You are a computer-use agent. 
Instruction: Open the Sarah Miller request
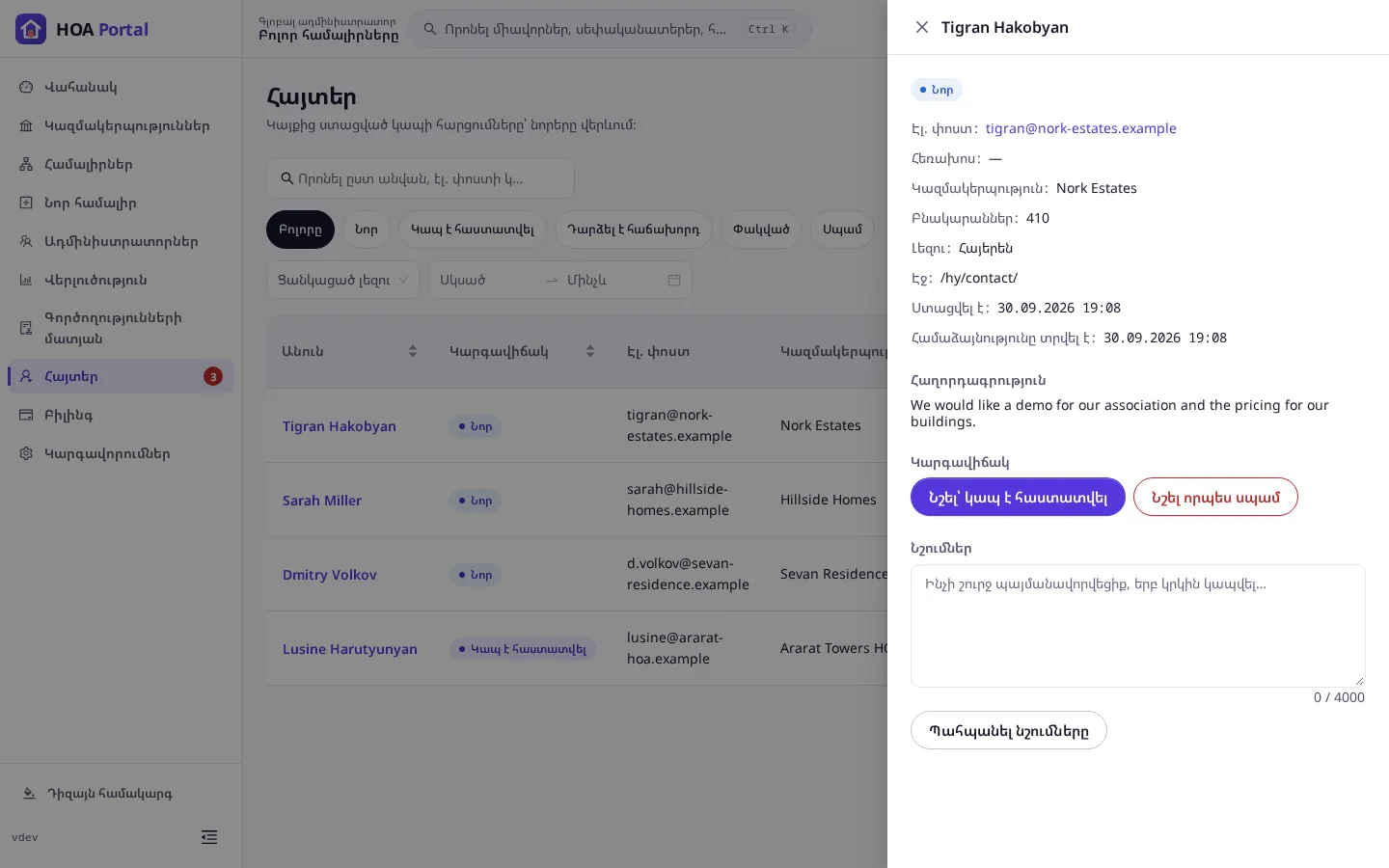pos(322,501)
